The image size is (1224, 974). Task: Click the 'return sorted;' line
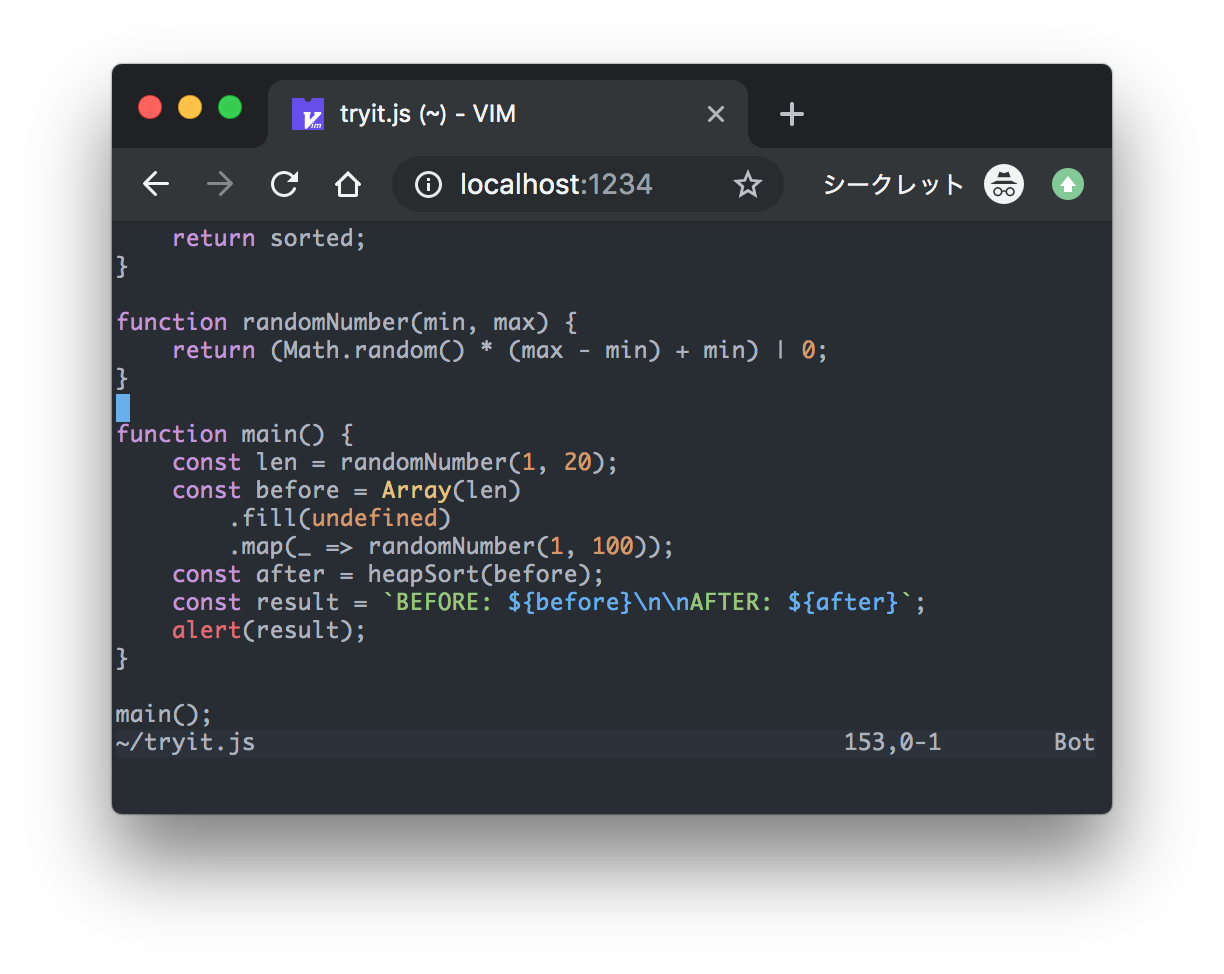coord(270,238)
